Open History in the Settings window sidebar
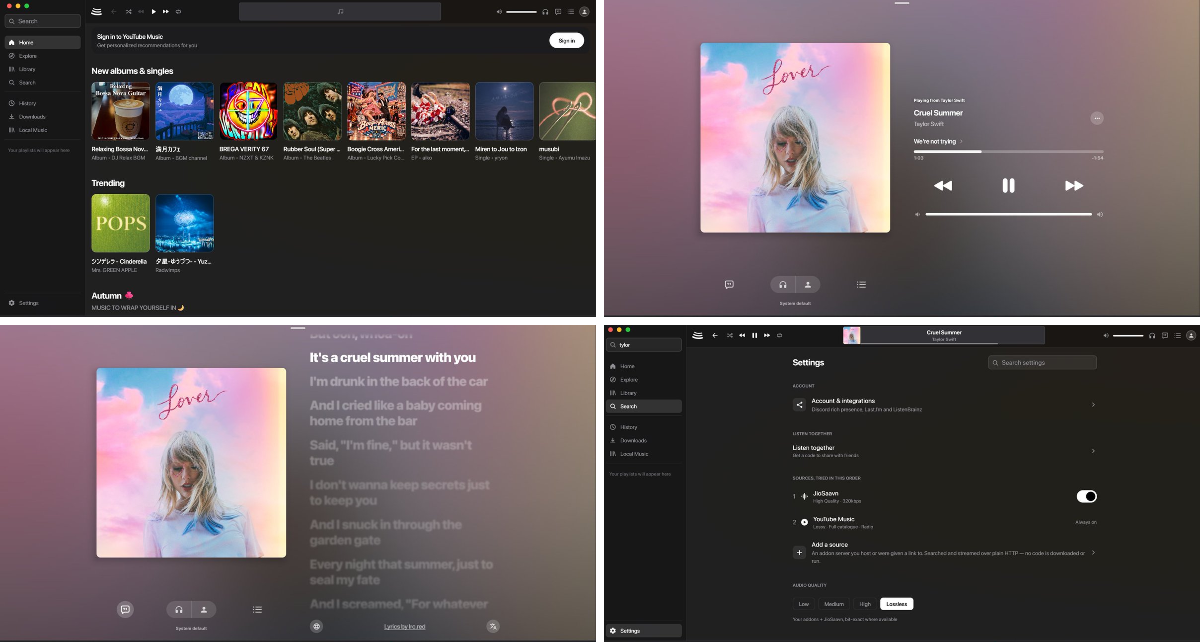 point(644,427)
